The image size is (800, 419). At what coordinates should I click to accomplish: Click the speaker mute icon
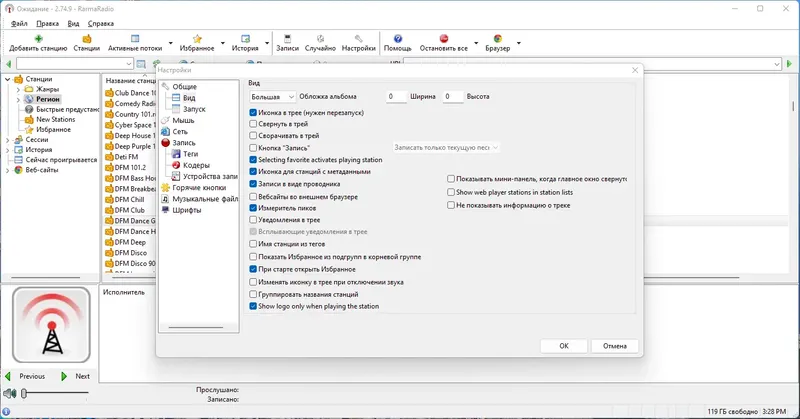coord(9,393)
